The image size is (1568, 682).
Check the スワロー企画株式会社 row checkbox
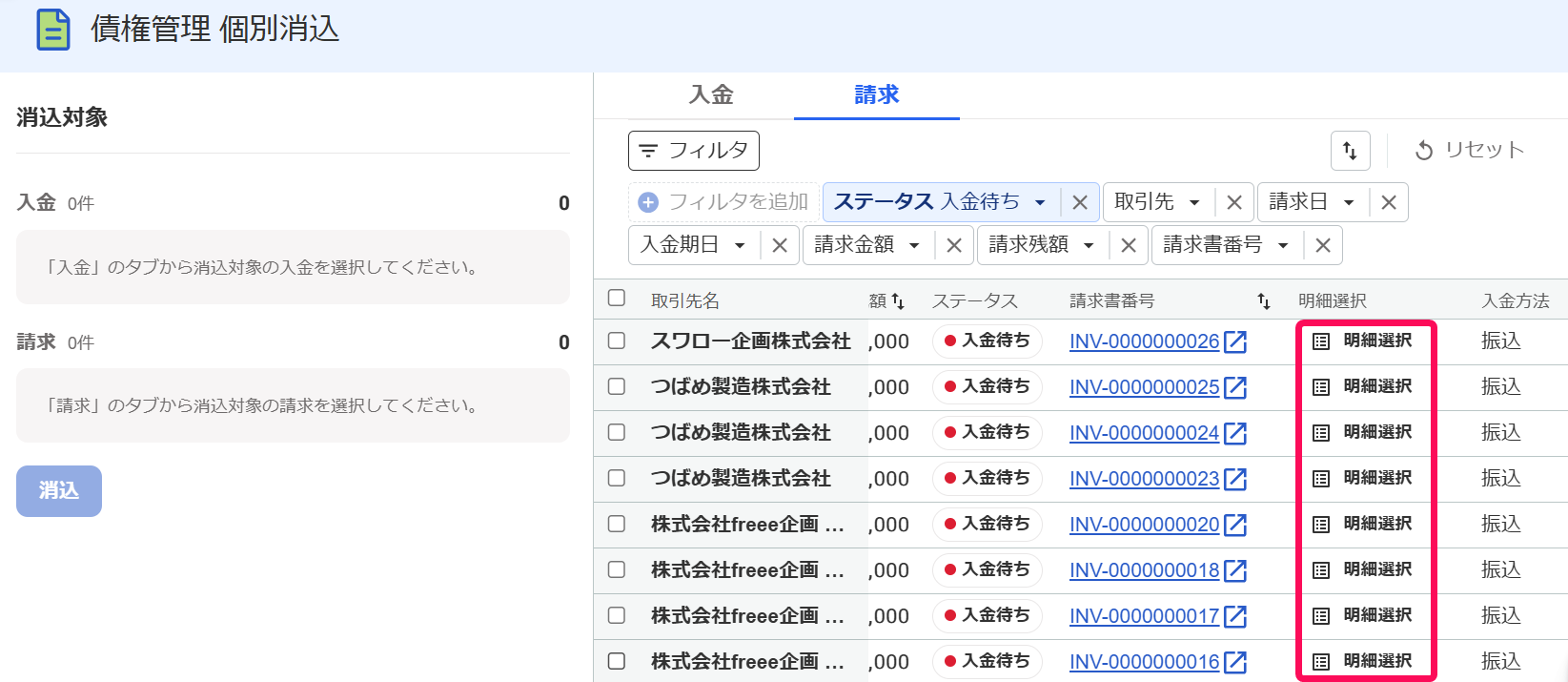pyautogui.click(x=617, y=341)
